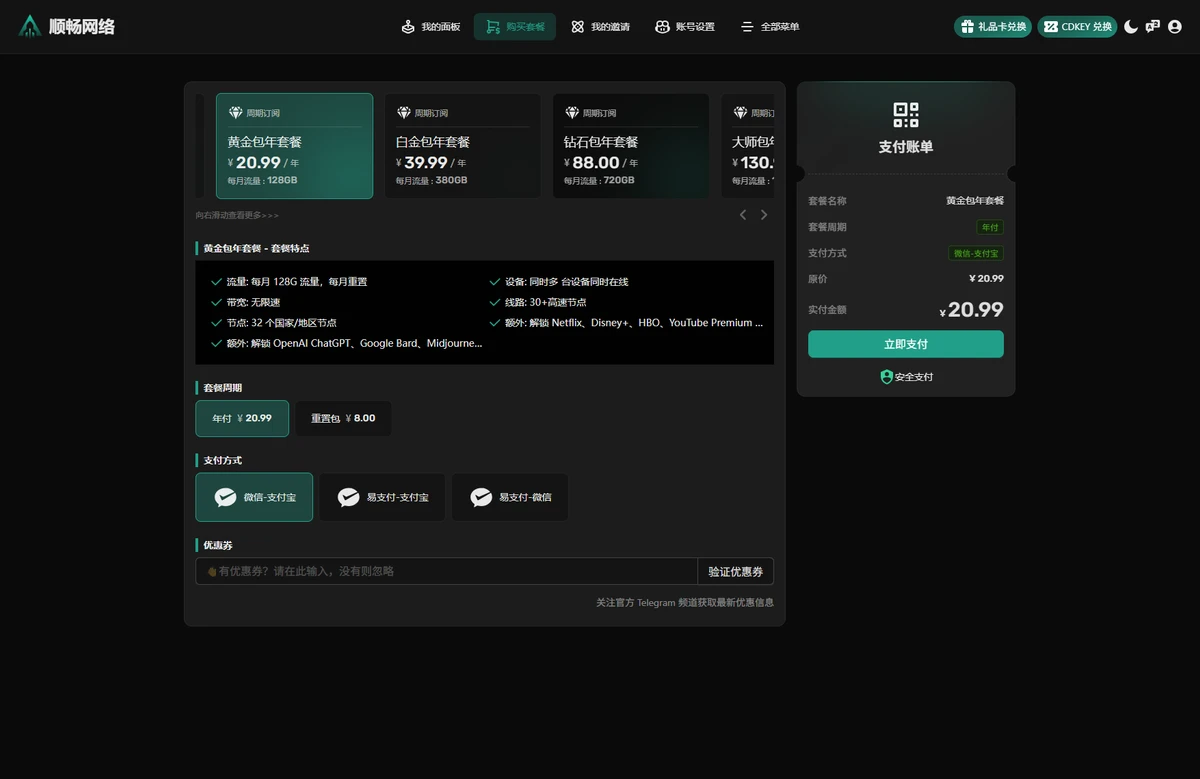Click the 验证优惠券 button
This screenshot has width=1200, height=779.
(x=735, y=571)
